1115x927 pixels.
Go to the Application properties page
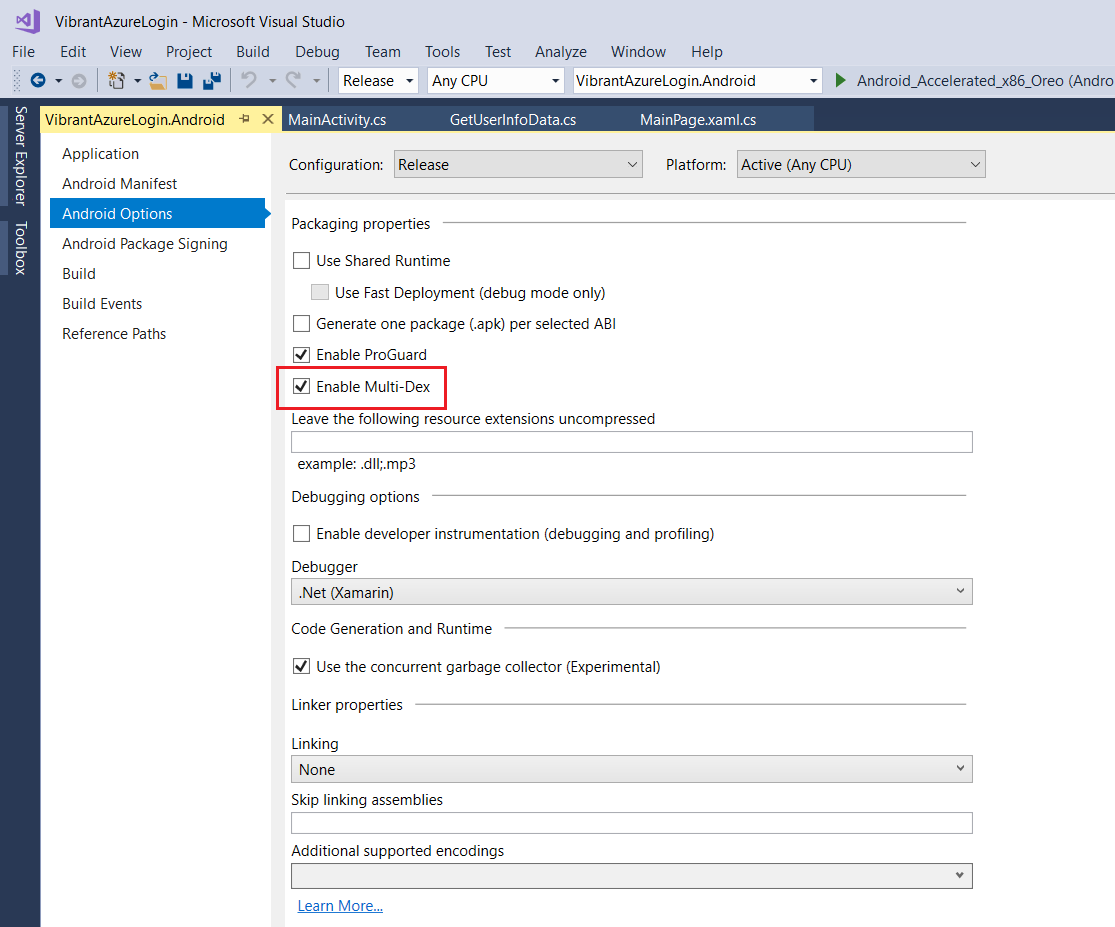tap(100, 154)
